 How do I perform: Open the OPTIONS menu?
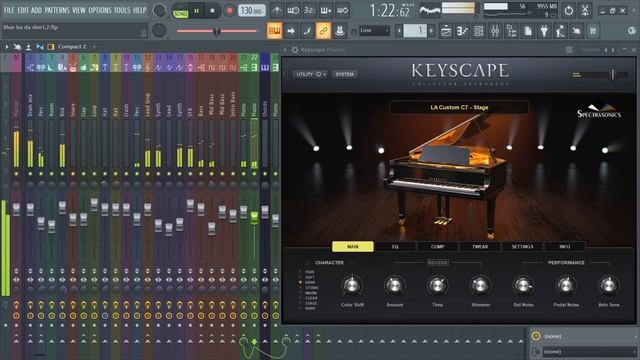99,10
